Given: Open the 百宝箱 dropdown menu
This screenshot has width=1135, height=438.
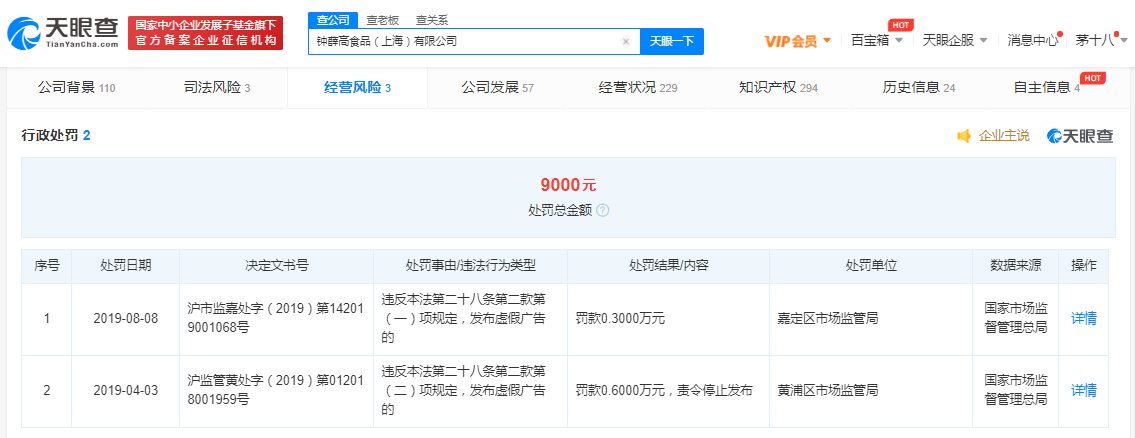Looking at the screenshot, I should (x=877, y=41).
